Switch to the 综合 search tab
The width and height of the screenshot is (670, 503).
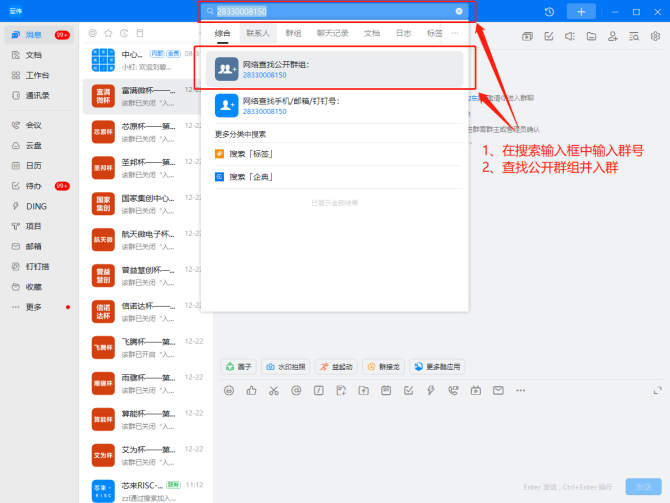(222, 33)
